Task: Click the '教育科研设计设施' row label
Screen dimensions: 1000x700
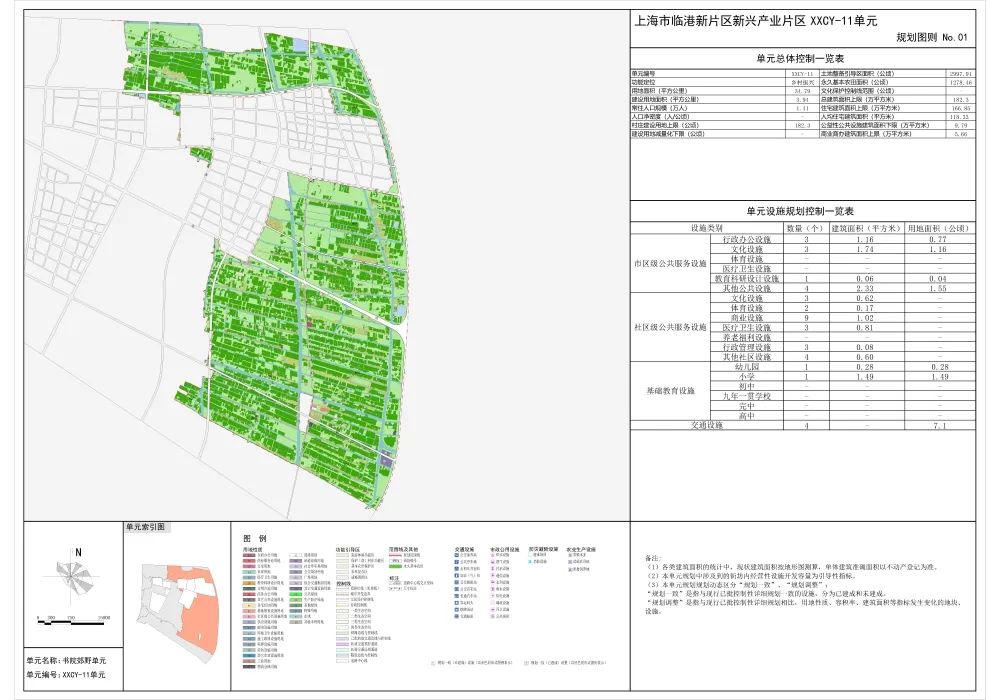Action: tap(747, 279)
